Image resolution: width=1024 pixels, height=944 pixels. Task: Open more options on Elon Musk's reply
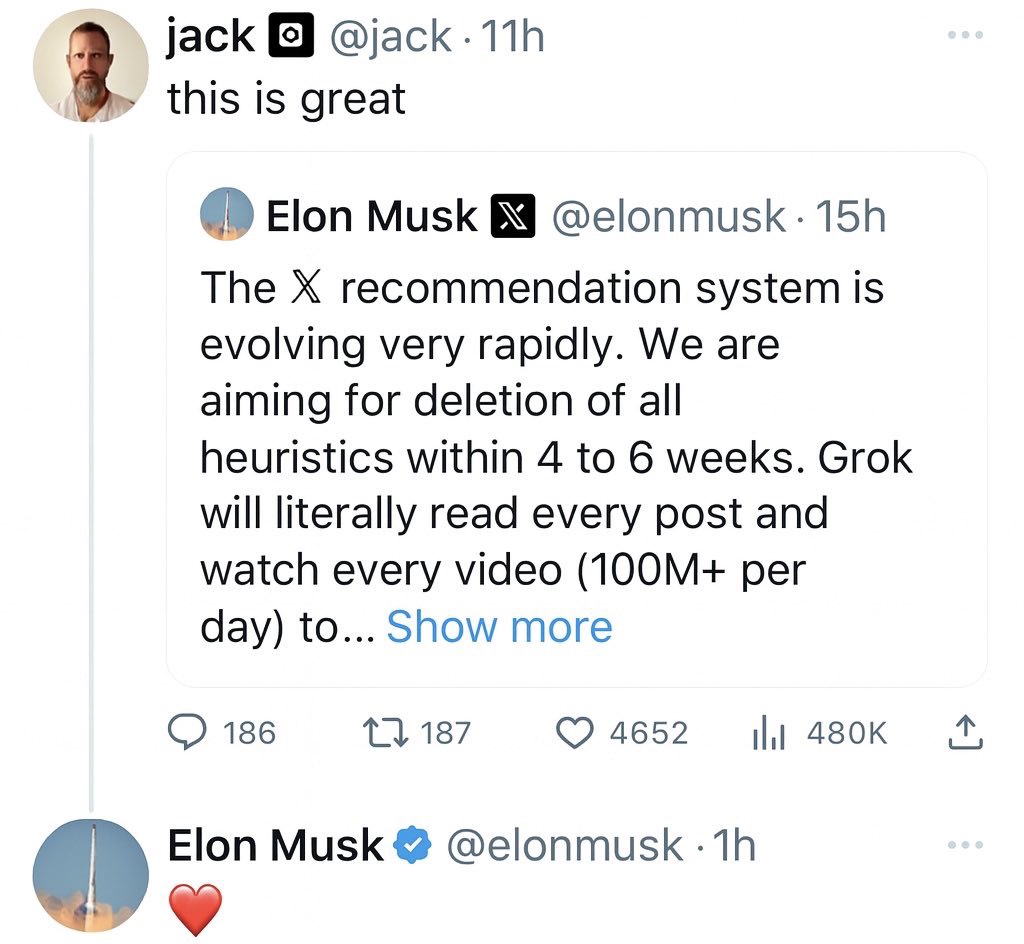pyautogui.click(x=965, y=846)
